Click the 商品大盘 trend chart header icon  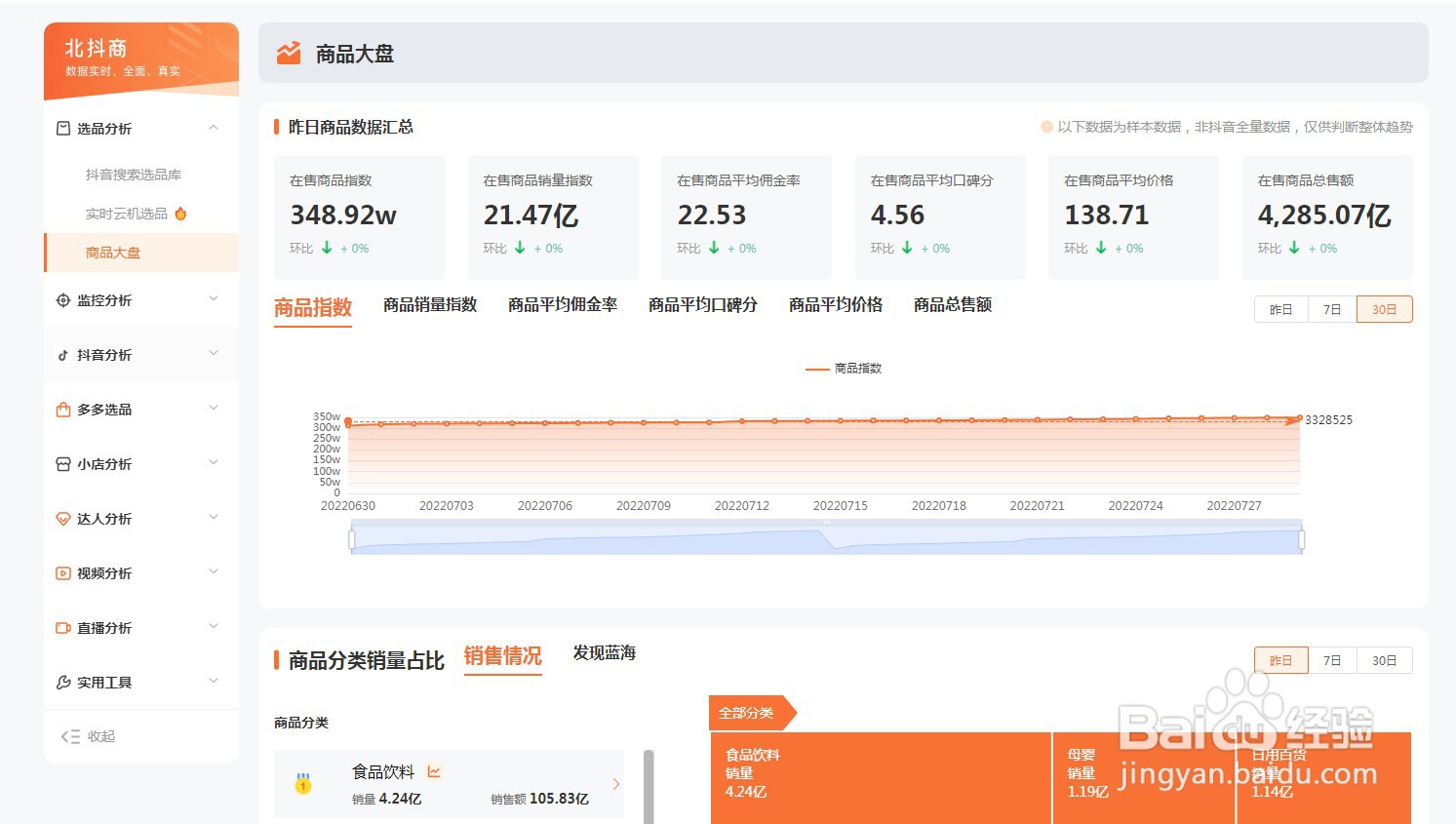[289, 53]
